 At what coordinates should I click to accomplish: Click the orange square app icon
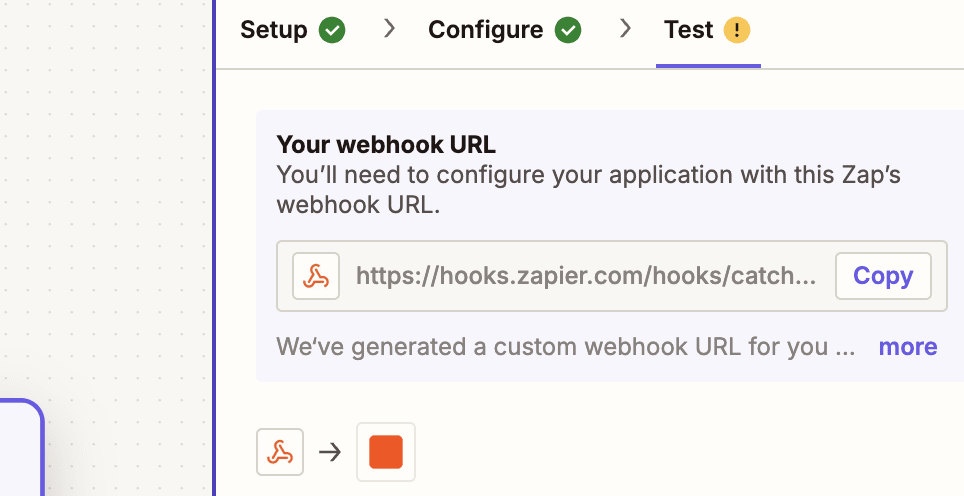(x=386, y=452)
